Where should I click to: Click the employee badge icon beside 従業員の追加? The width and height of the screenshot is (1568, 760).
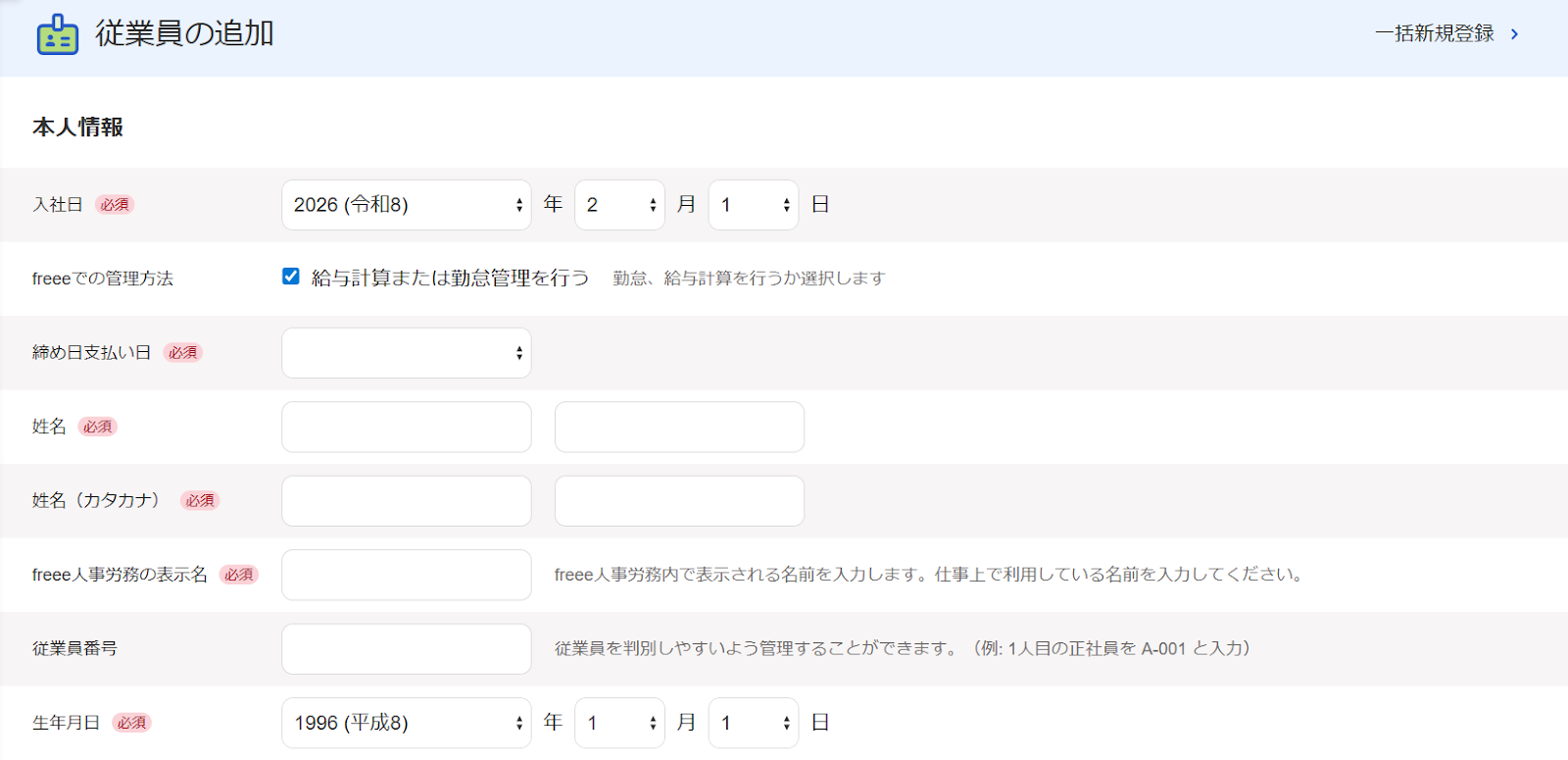pyautogui.click(x=57, y=34)
